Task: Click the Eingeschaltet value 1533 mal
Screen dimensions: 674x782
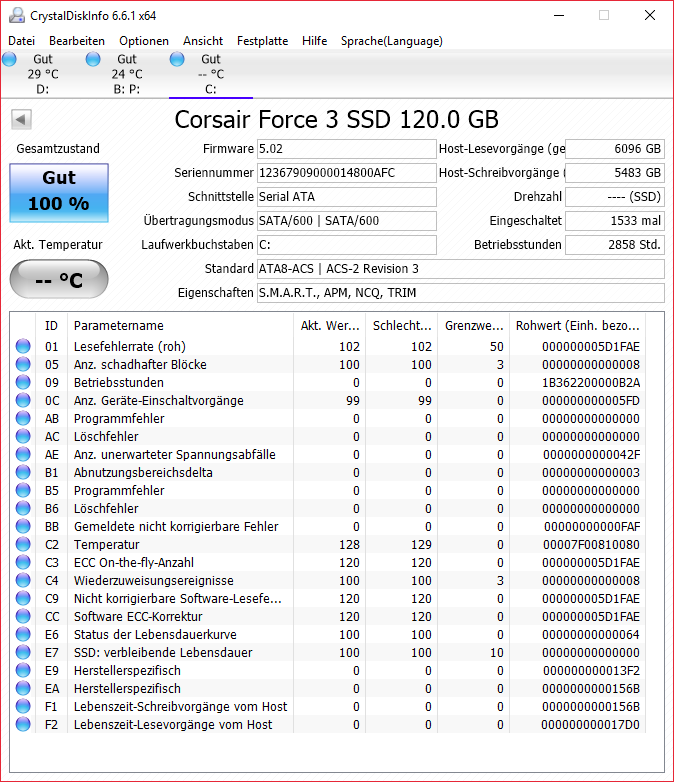Action: point(615,220)
